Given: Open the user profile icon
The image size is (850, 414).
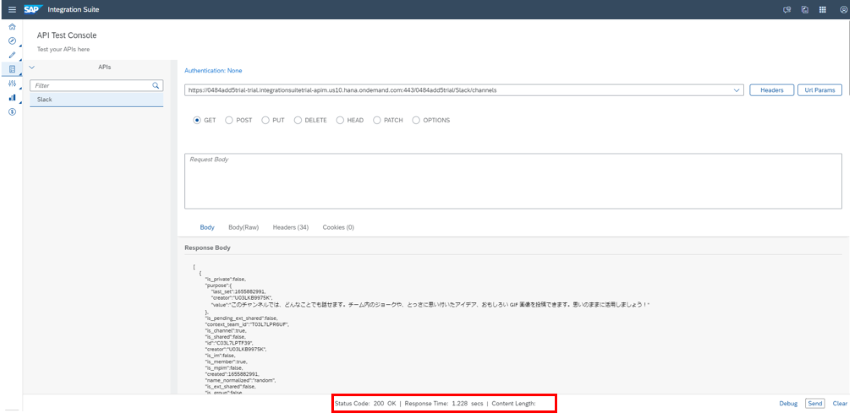Looking at the screenshot, I should click(x=843, y=10).
